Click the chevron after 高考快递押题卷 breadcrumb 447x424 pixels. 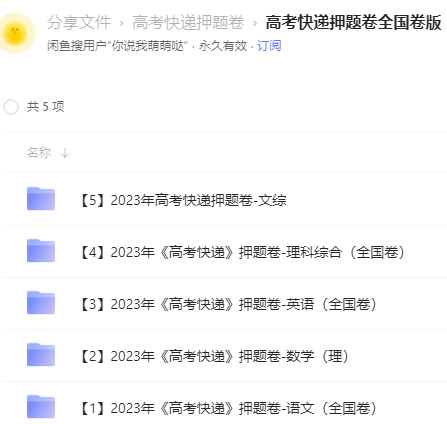coord(255,23)
